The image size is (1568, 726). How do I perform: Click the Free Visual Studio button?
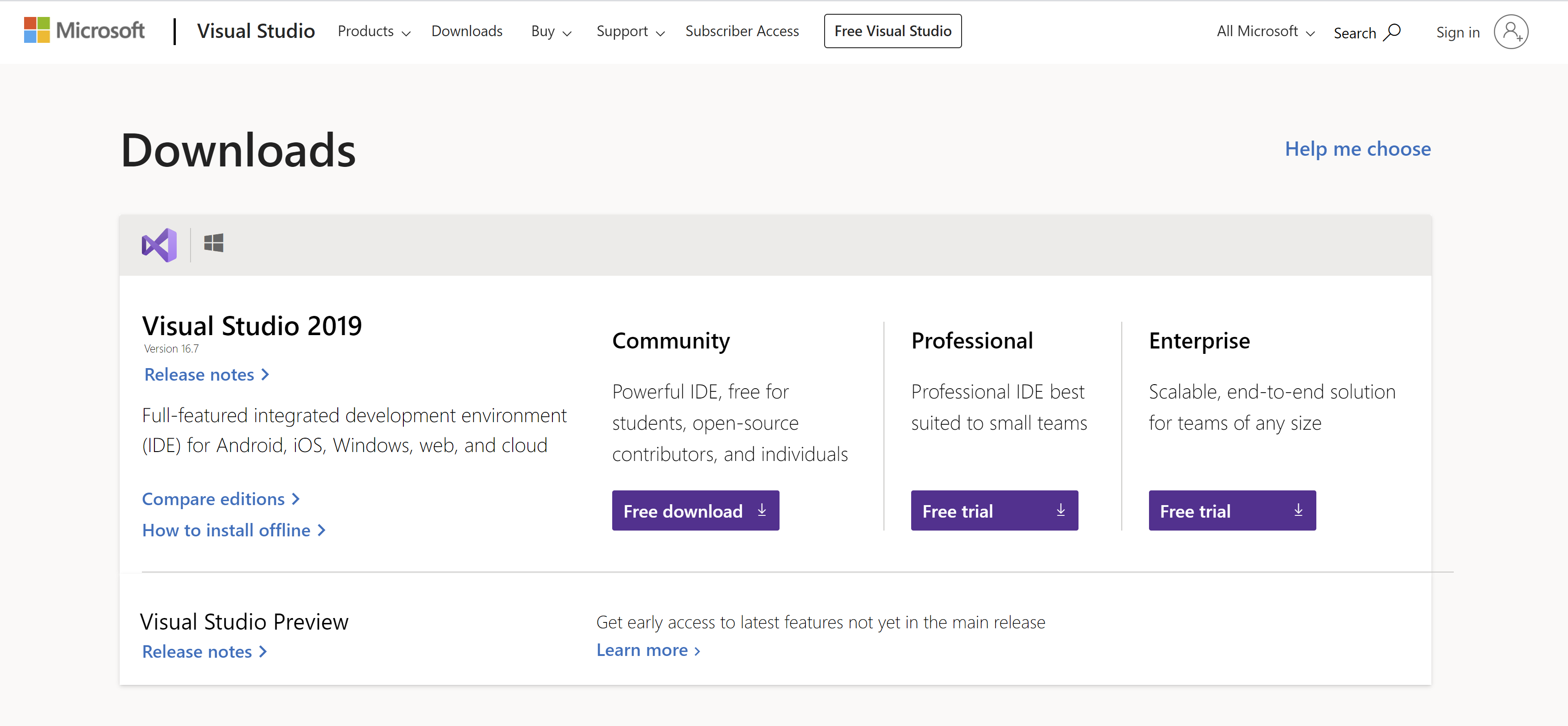click(892, 30)
